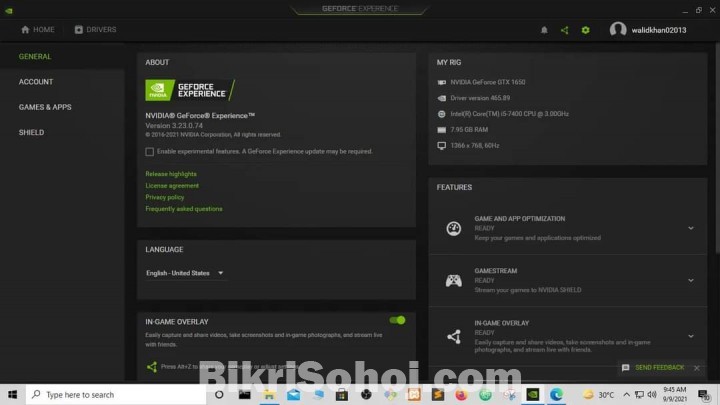Viewport: 720px width, 405px height.
Task: Open Cortana circle in taskbar
Action: coord(219,394)
